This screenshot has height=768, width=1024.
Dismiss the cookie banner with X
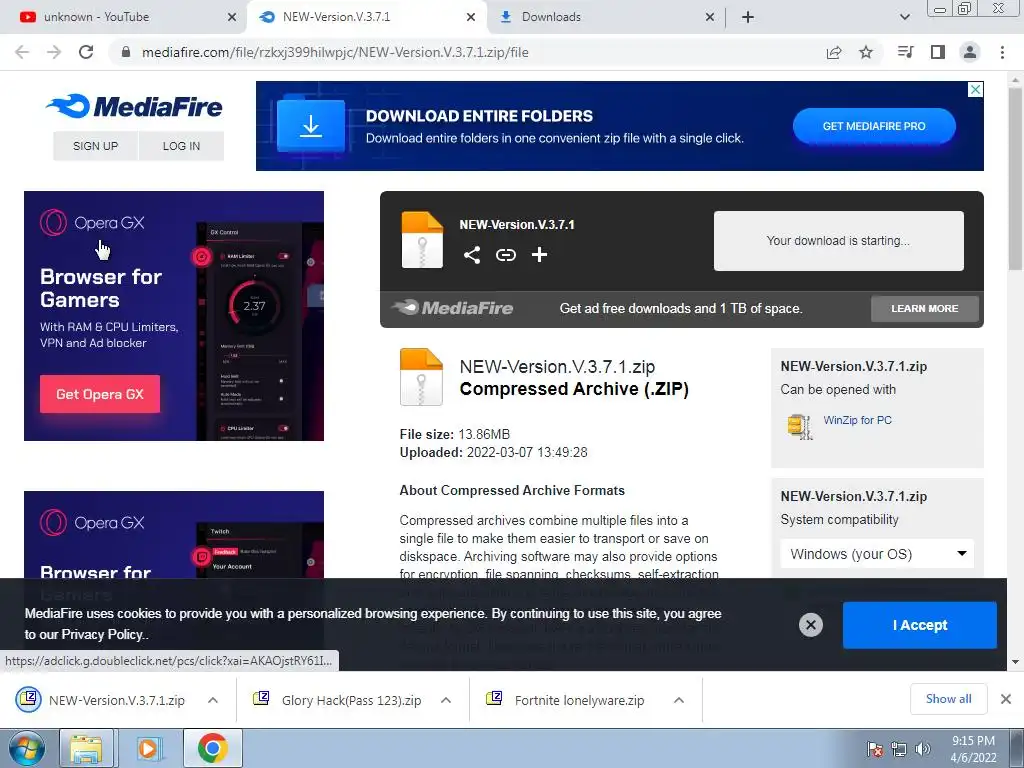click(x=810, y=625)
